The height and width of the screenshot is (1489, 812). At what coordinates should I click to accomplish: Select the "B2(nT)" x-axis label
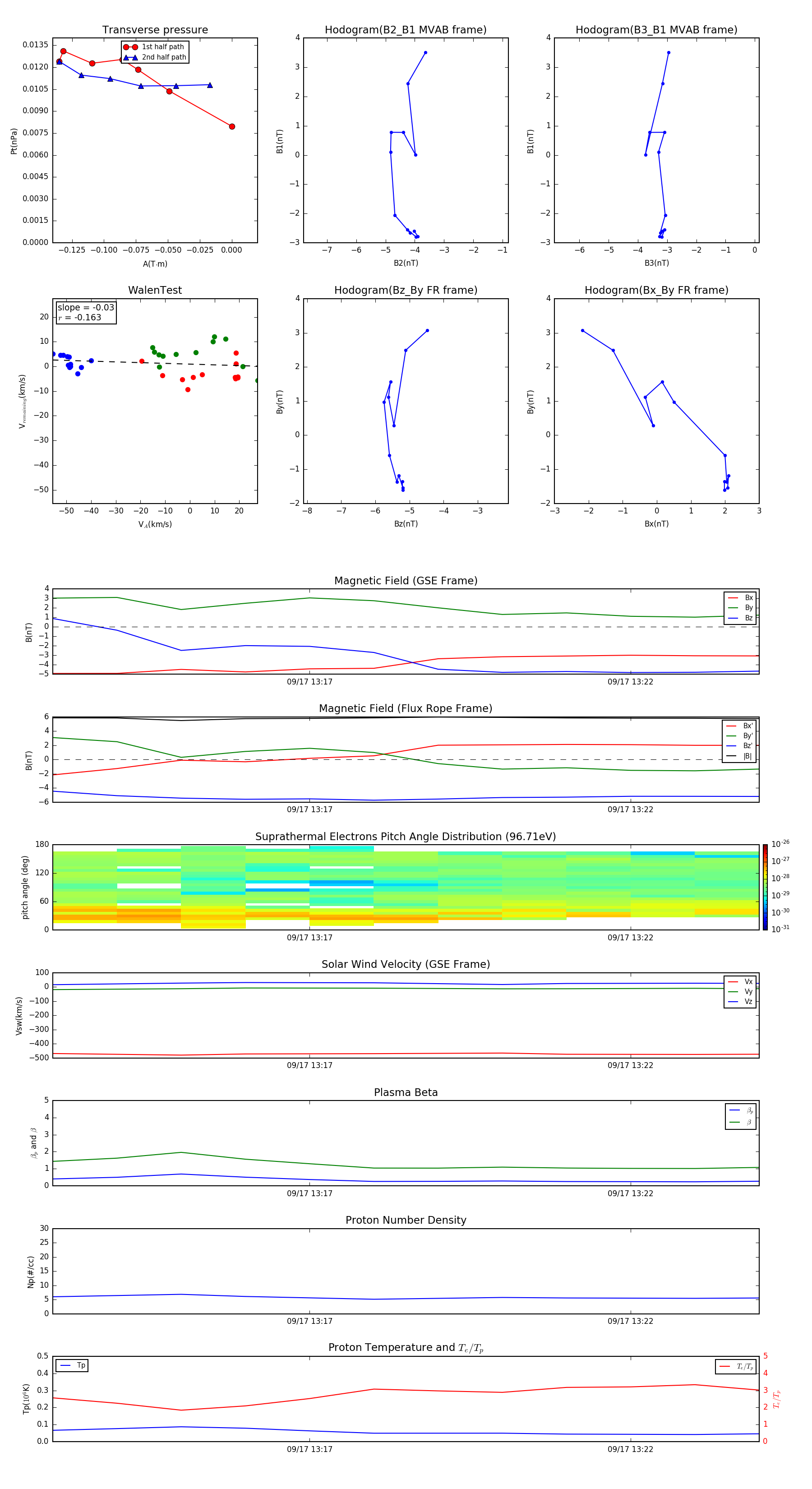pyautogui.click(x=406, y=263)
